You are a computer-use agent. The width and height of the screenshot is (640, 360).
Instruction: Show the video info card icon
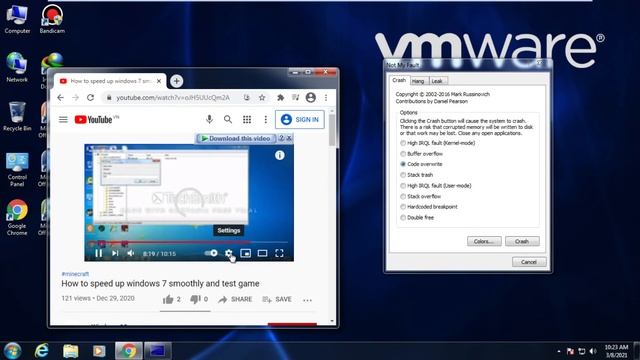click(x=280, y=155)
